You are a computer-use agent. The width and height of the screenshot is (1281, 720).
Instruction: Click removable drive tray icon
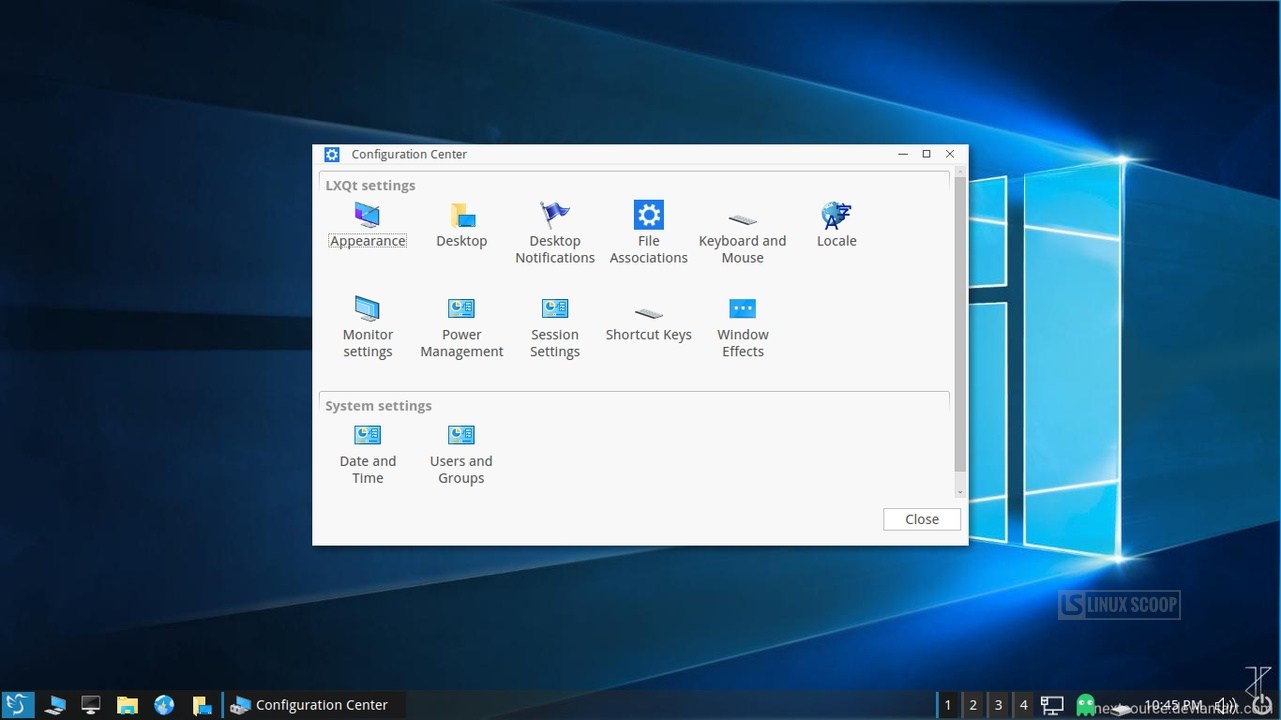[1120, 708]
